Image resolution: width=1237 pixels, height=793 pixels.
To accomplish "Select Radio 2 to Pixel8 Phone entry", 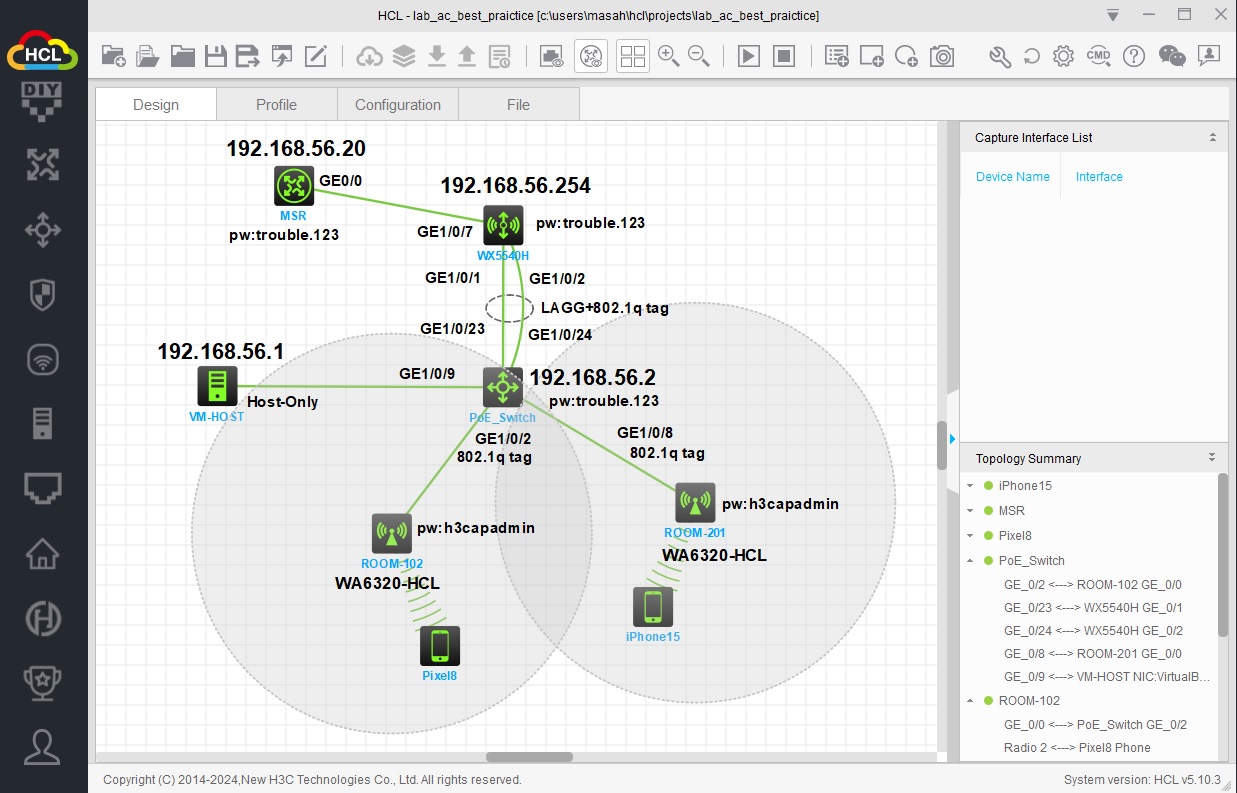I will pyautogui.click(x=1077, y=748).
